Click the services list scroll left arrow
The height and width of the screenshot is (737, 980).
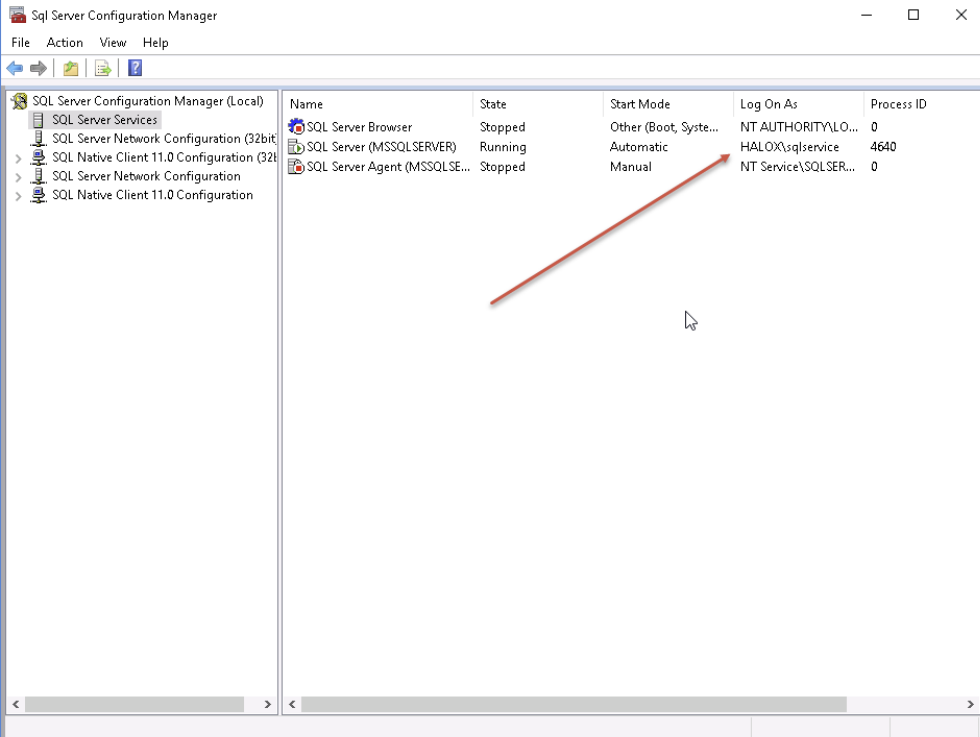292,704
